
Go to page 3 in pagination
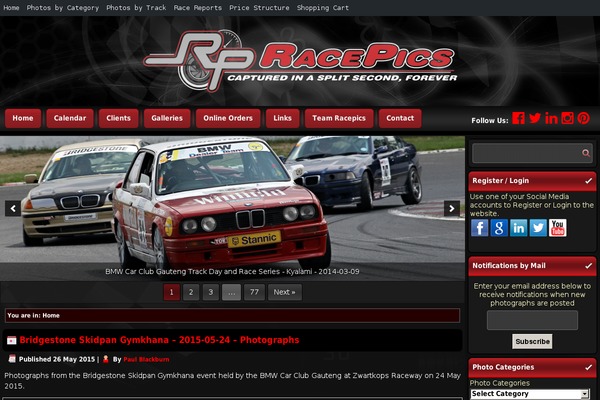pyautogui.click(x=211, y=292)
